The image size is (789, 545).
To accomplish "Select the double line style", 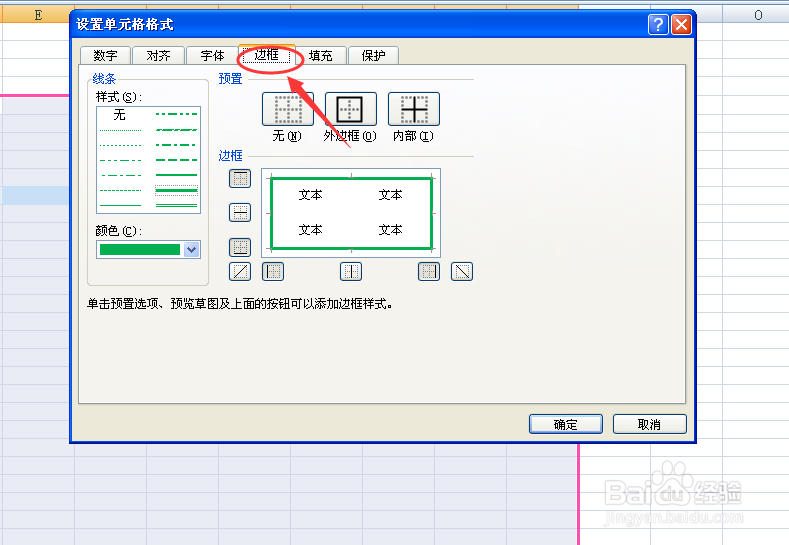I will click(x=176, y=205).
